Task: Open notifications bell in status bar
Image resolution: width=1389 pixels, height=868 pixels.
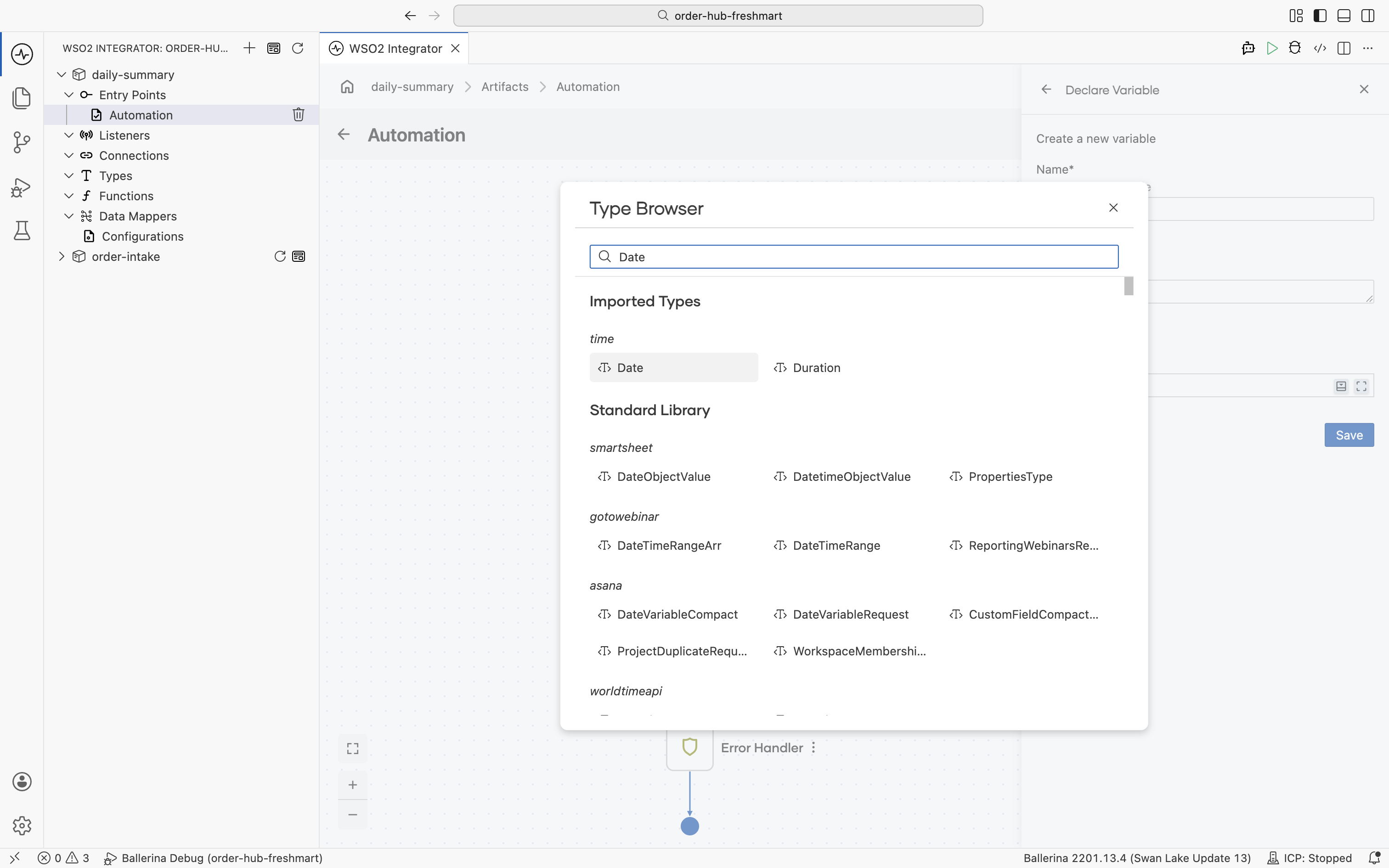Action: (1374, 858)
